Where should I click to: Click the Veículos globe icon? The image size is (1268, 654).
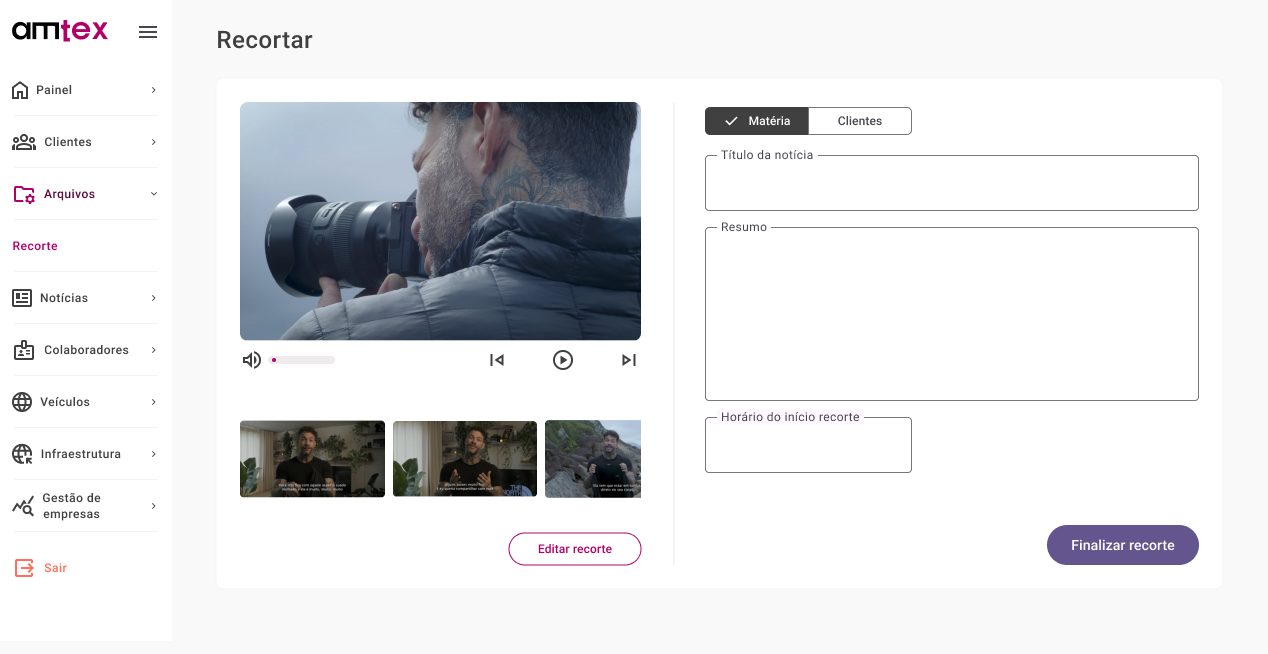[22, 402]
